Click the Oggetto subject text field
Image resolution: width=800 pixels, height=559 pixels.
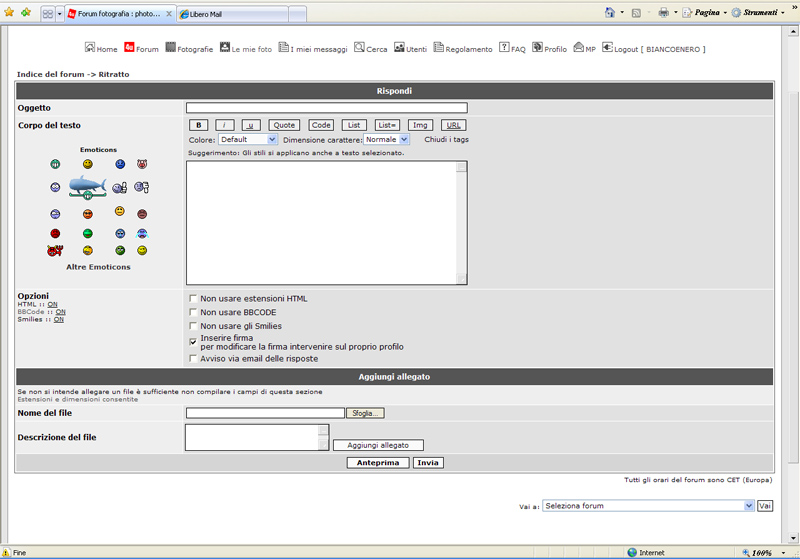pos(326,108)
